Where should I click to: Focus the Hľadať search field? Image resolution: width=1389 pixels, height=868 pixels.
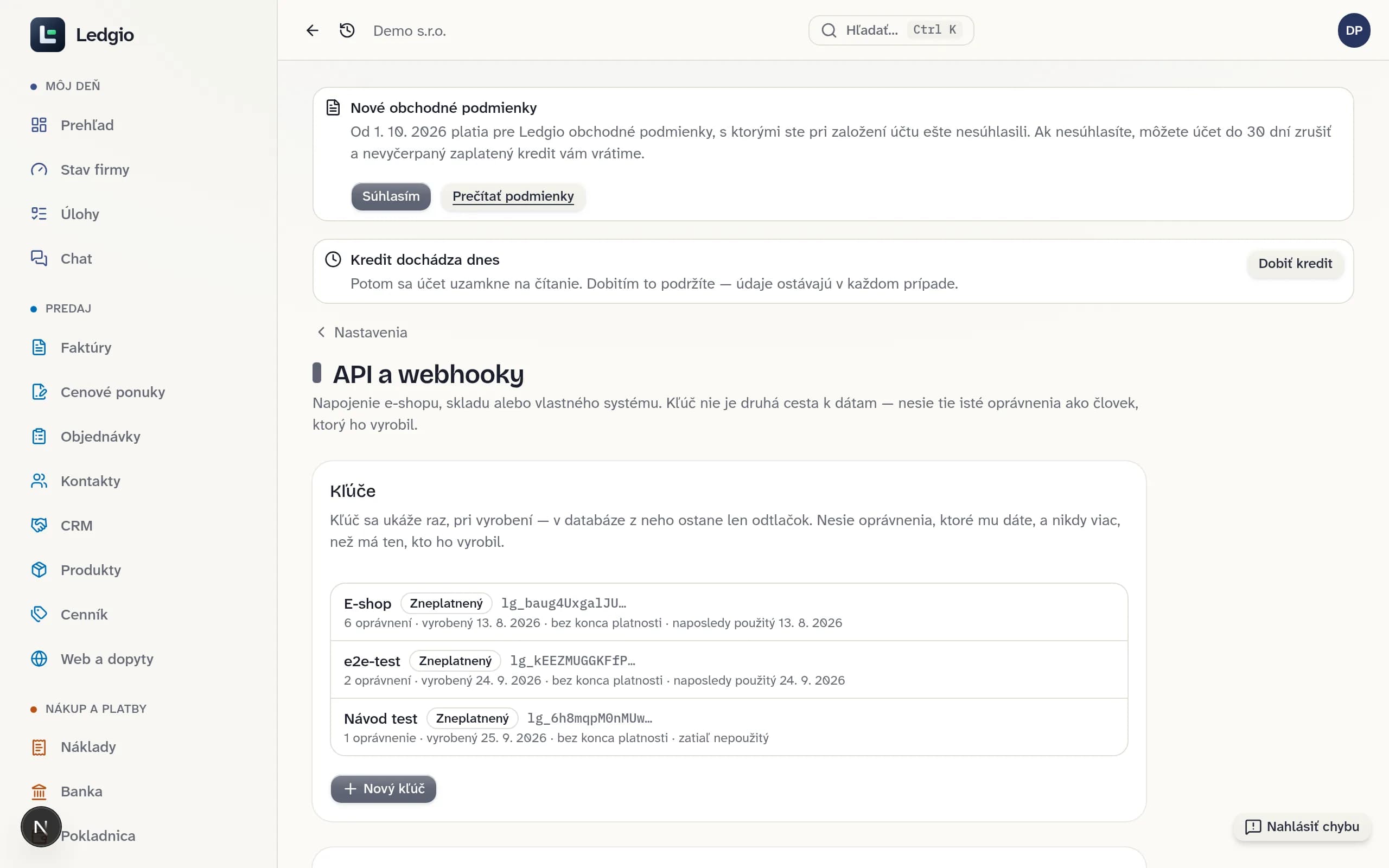click(891, 30)
